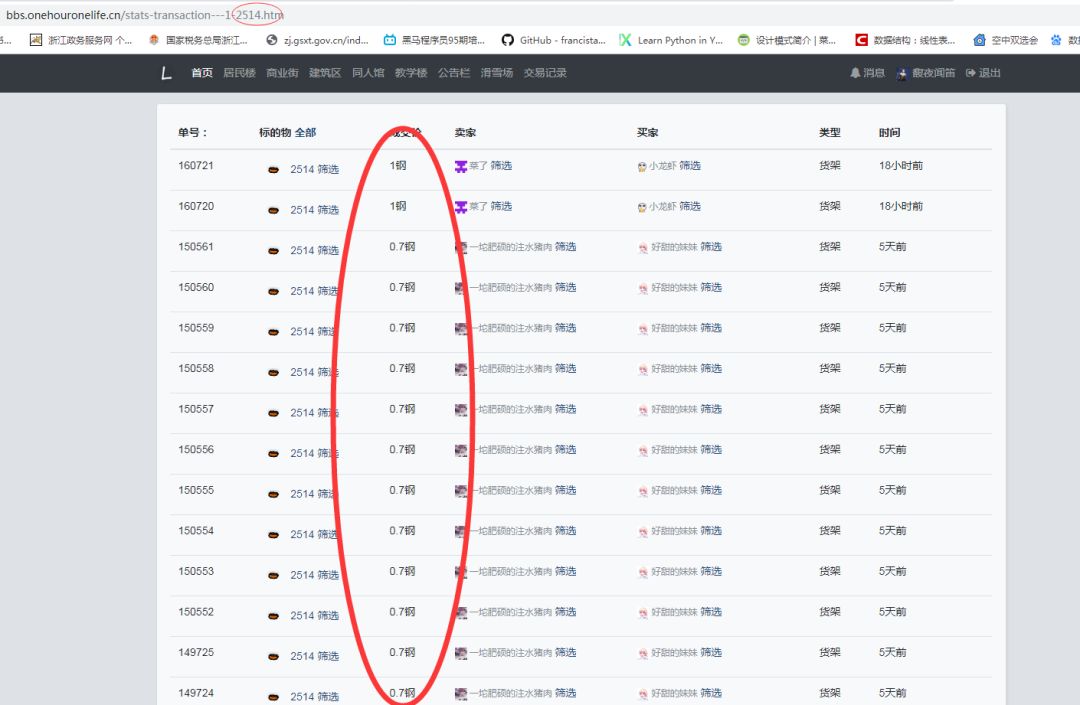Click the 卖家 column header
Screen dimensions: 1080x705
click(x=465, y=132)
